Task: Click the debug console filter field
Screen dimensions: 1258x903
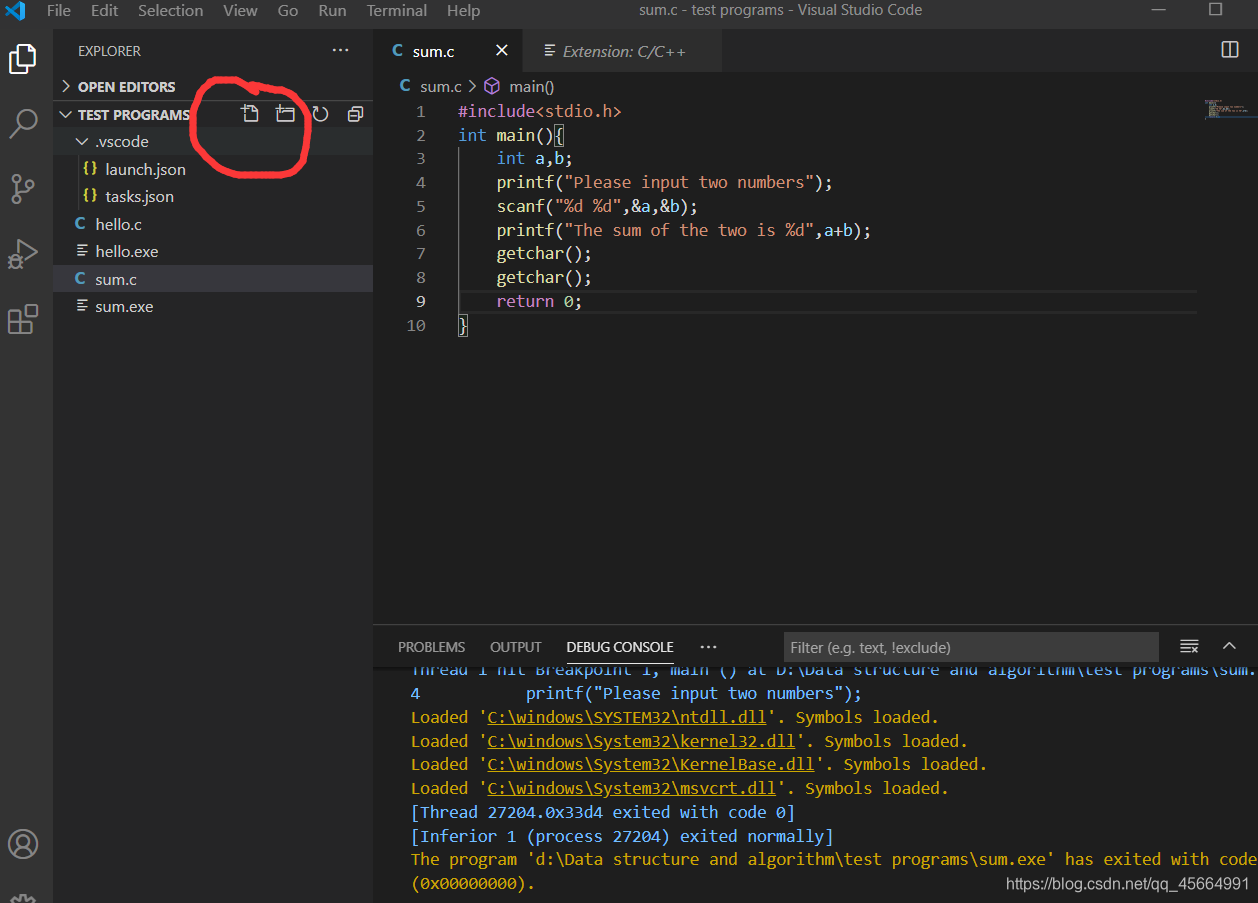Action: 971,647
